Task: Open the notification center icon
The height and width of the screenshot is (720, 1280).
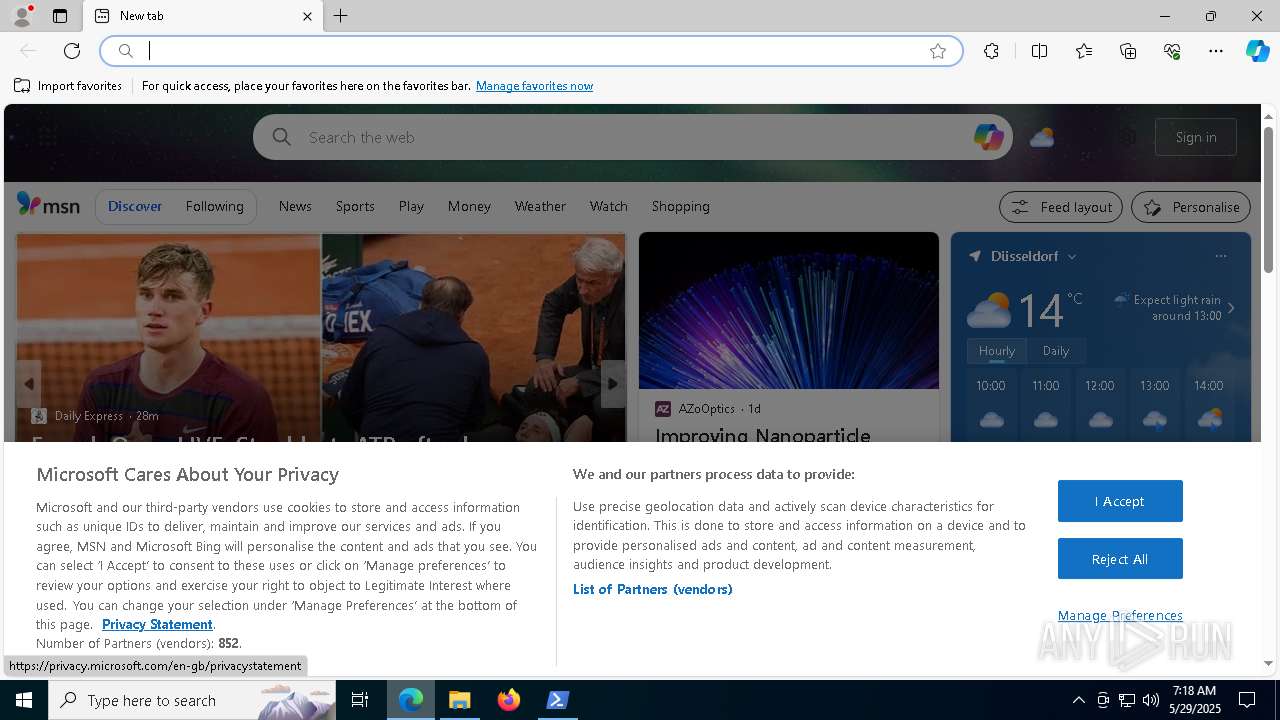Action: 1247,700
